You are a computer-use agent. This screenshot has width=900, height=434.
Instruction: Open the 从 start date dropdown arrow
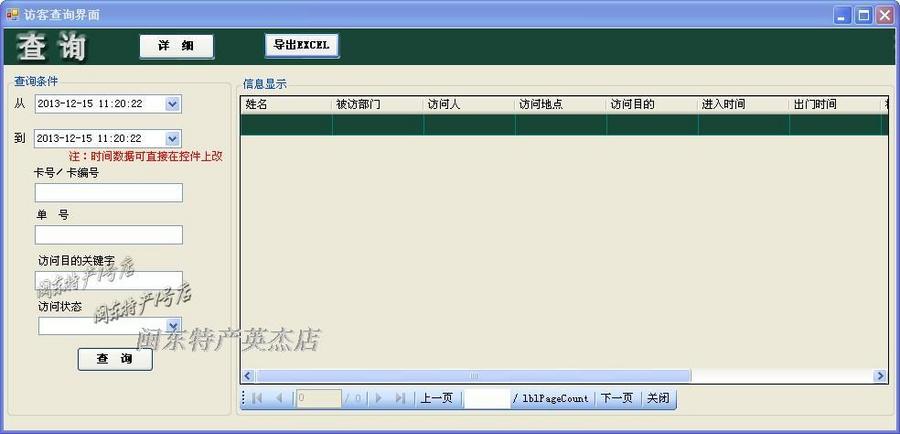click(x=173, y=104)
